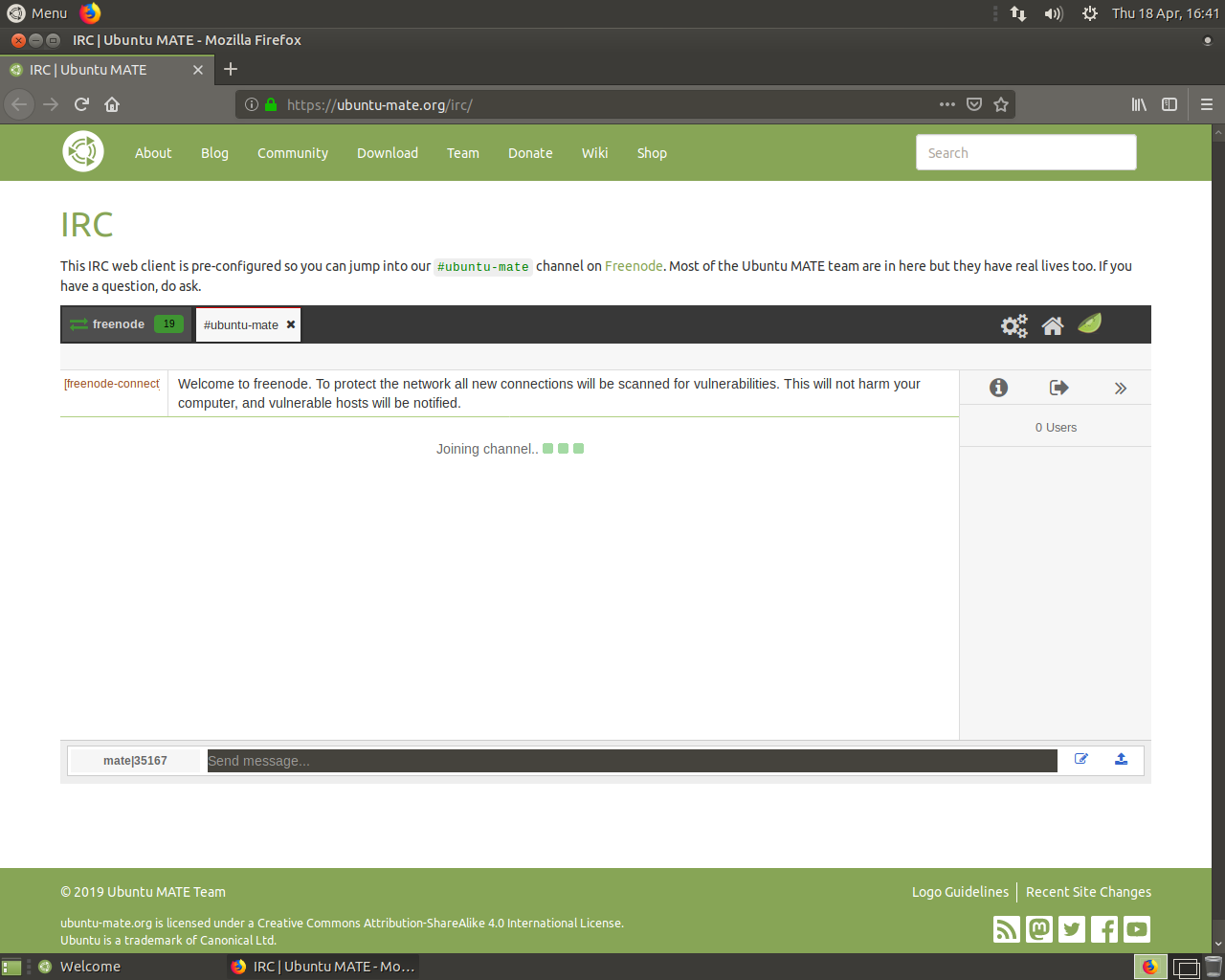Screen dimensions: 1225x980
Task: Open the Download menu item
Action: (x=388, y=153)
